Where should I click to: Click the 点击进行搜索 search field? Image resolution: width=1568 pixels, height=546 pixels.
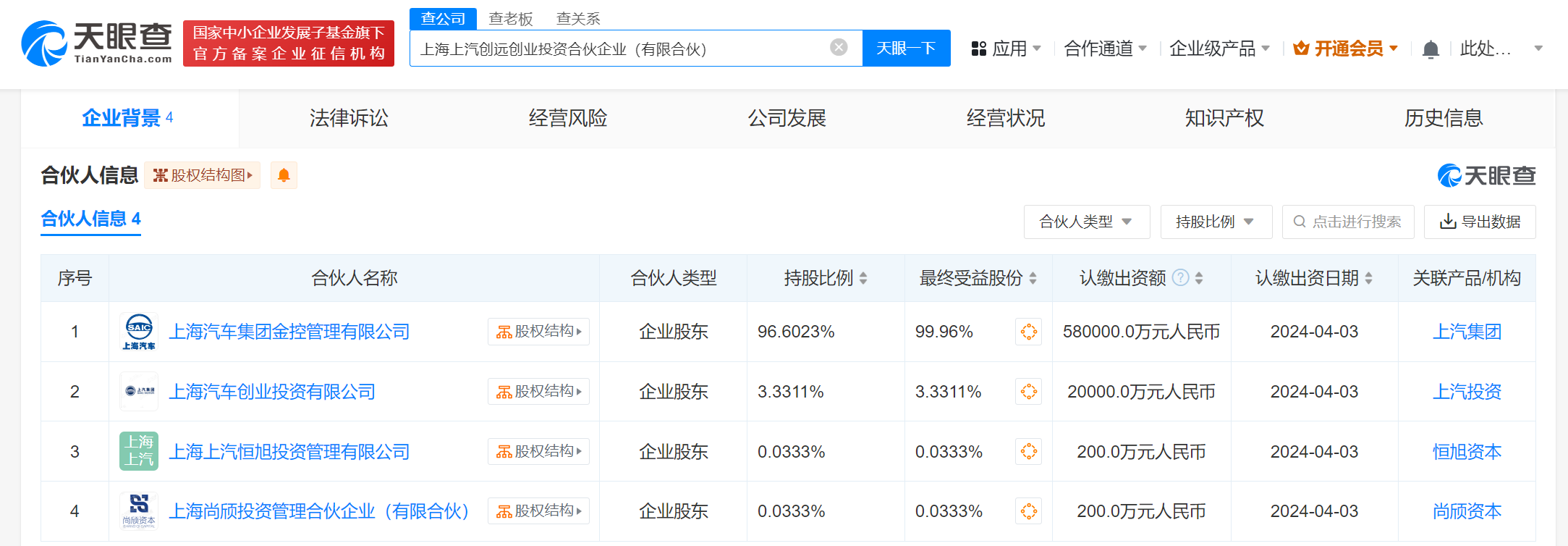pyautogui.click(x=1347, y=222)
